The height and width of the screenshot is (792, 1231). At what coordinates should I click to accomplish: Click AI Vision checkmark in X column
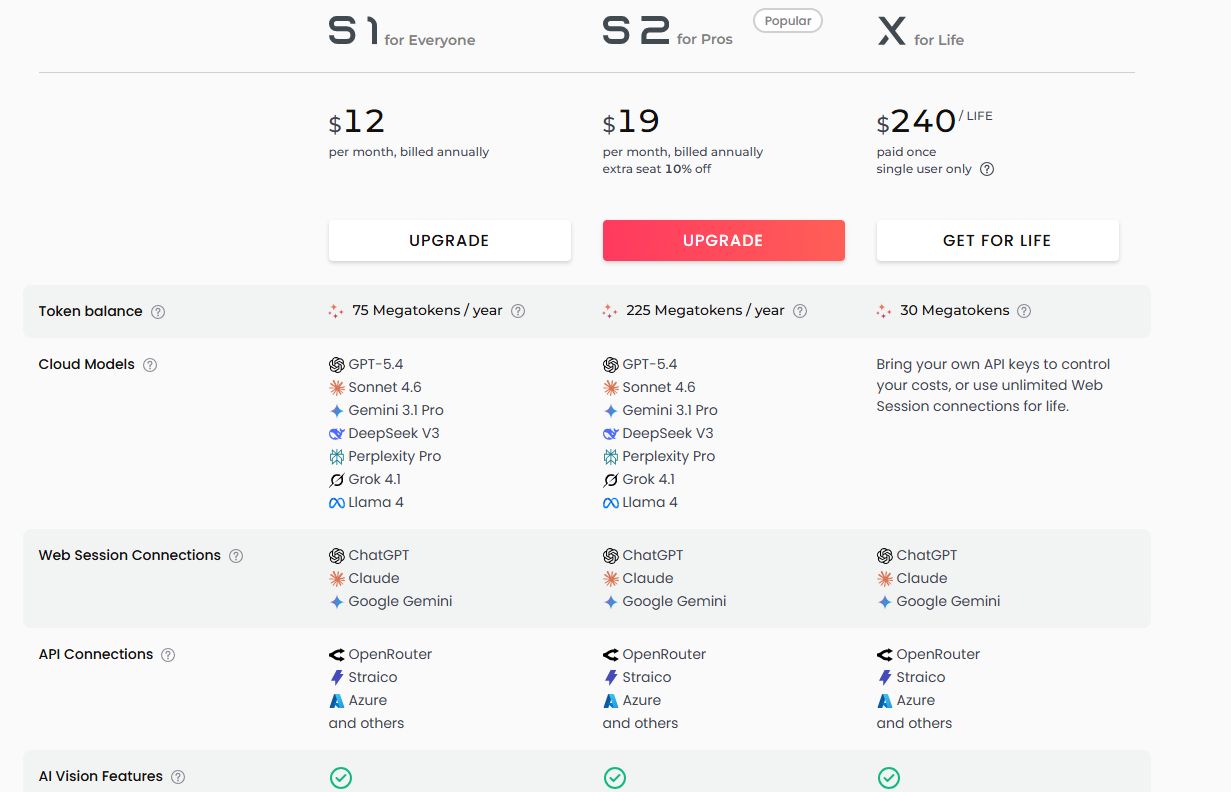(x=889, y=778)
